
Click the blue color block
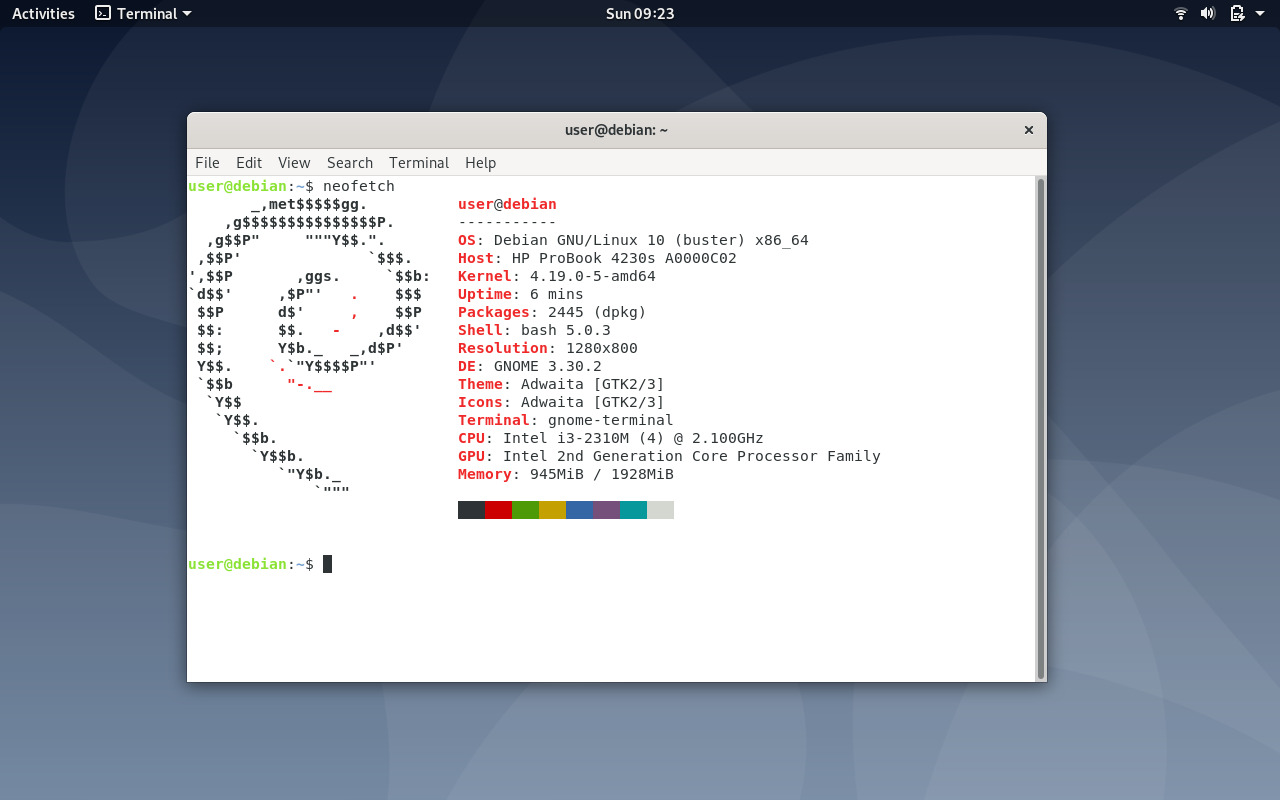click(x=579, y=510)
